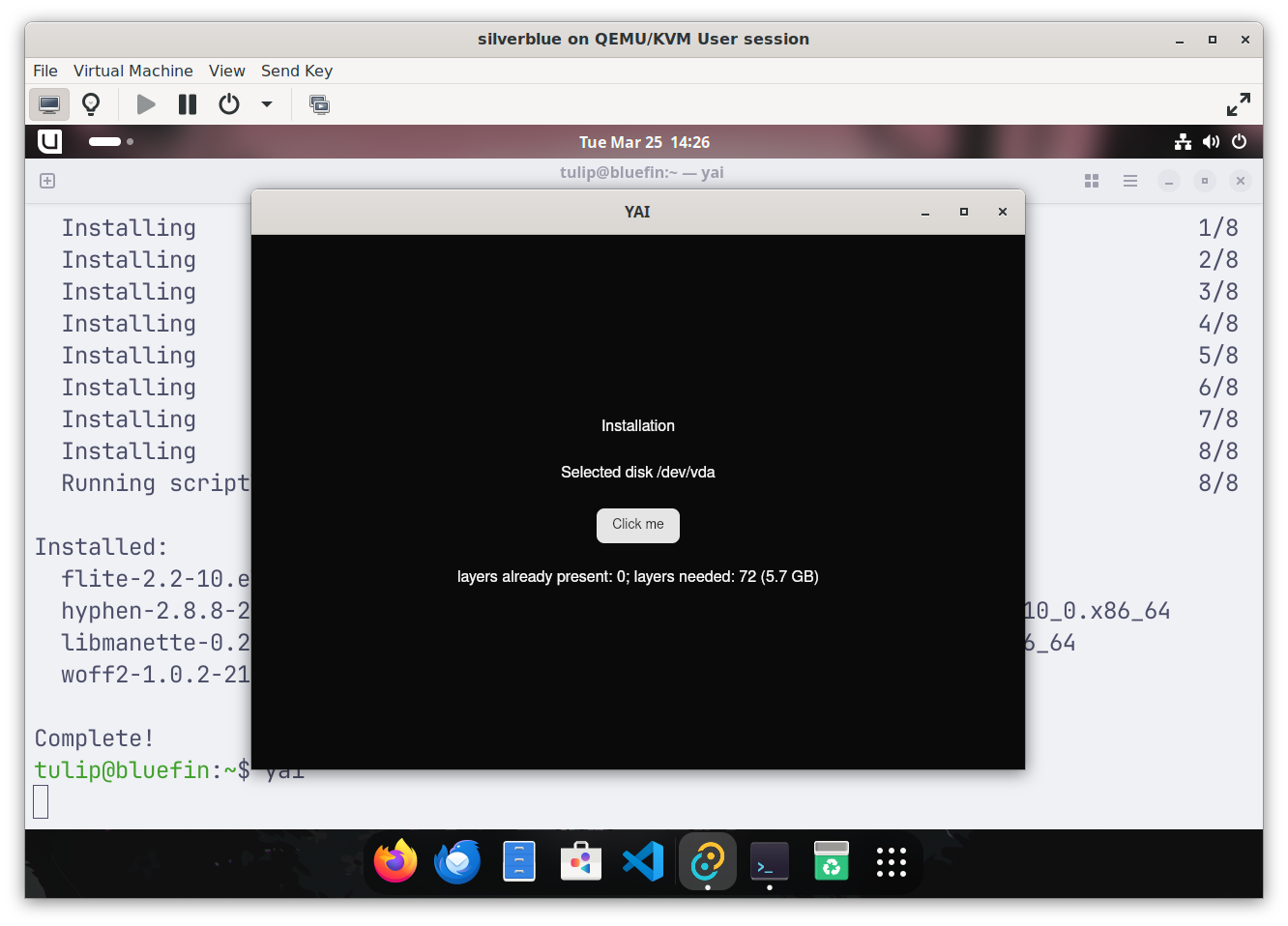Maximize the terminal window

1205,181
